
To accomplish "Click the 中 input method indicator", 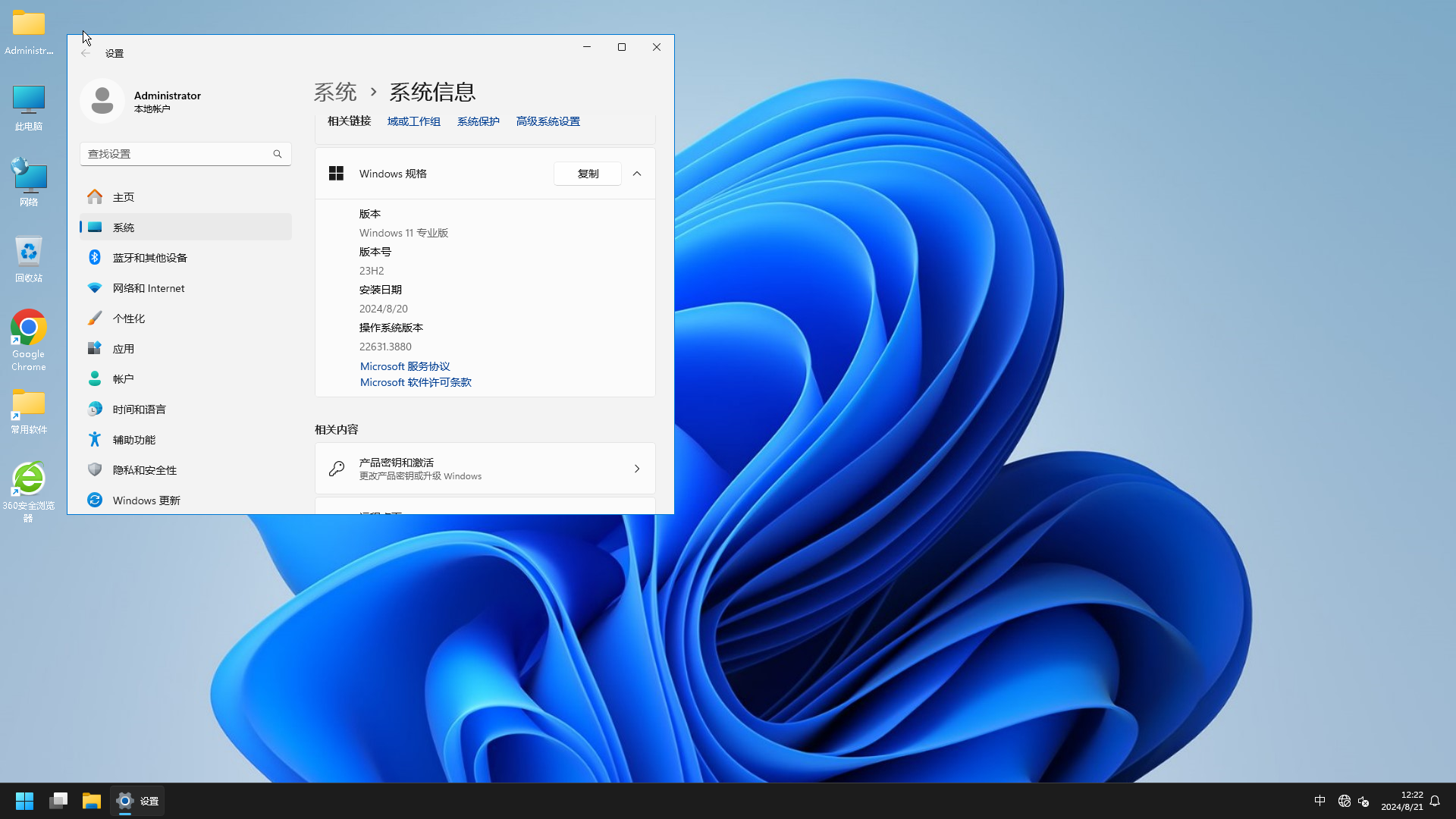I will click(x=1319, y=801).
